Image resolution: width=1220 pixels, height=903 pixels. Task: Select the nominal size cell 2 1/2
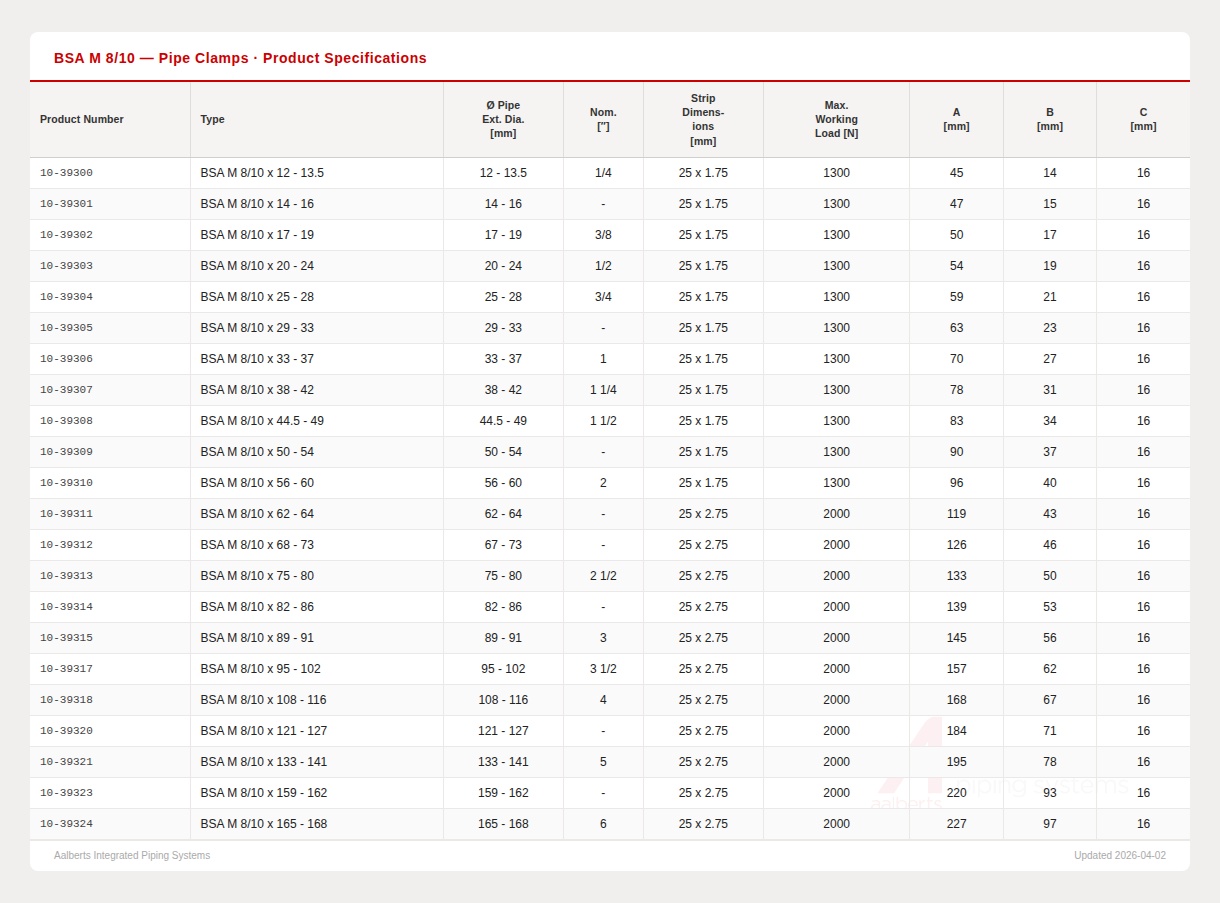click(603, 576)
